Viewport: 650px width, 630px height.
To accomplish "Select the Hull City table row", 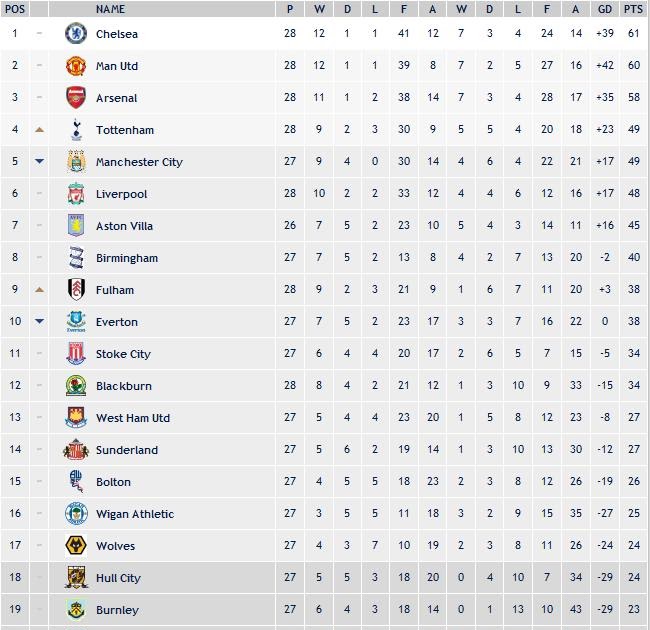I will coord(325,577).
